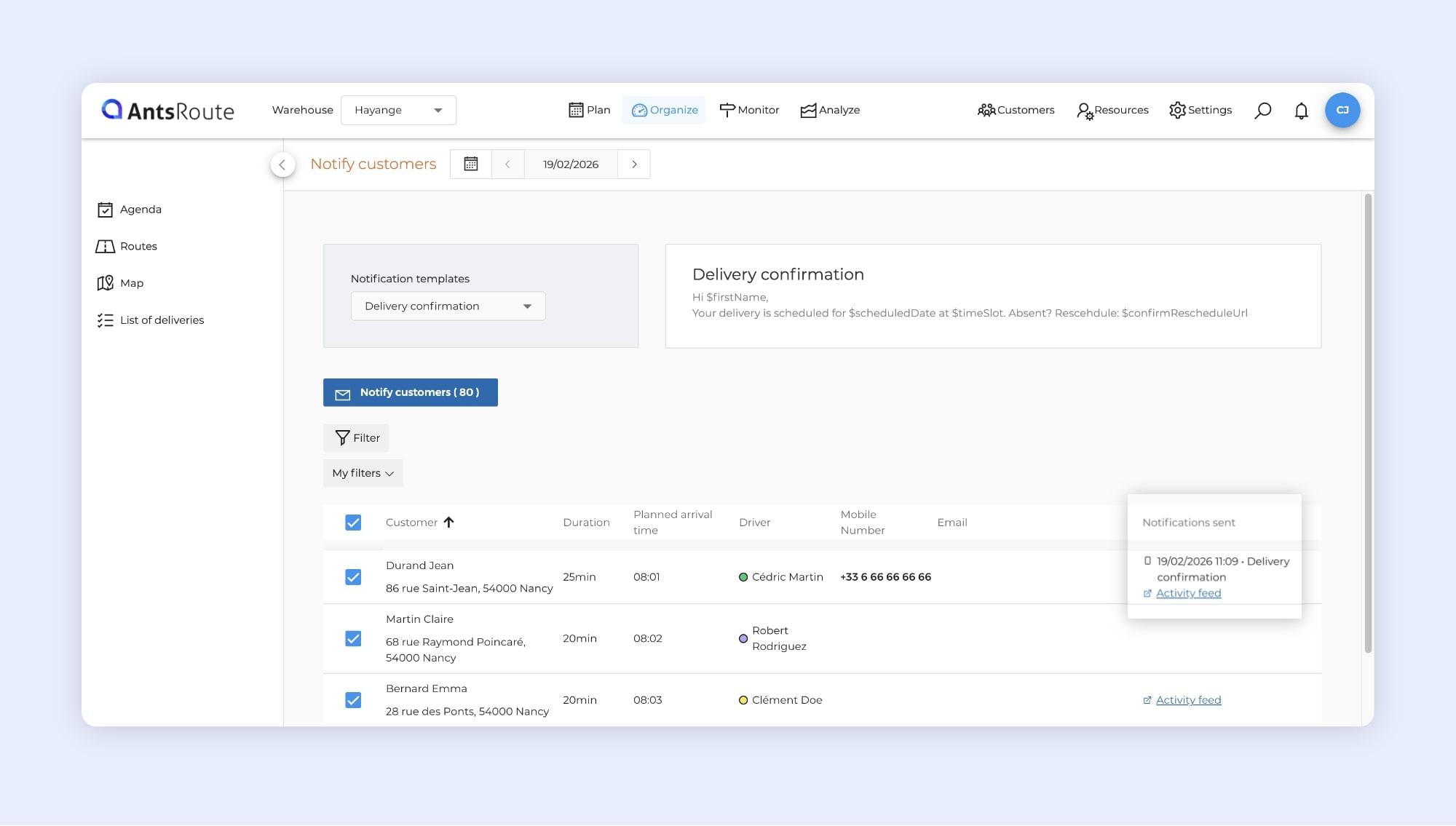Collapse sidebar with back arrow button
The height and width of the screenshot is (826, 1456).
click(x=282, y=164)
